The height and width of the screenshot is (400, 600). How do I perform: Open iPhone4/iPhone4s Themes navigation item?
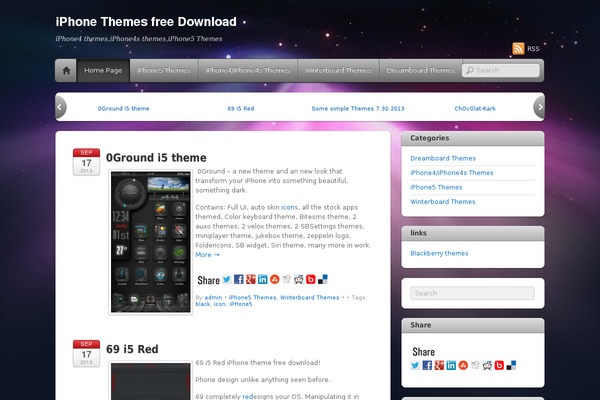click(248, 70)
